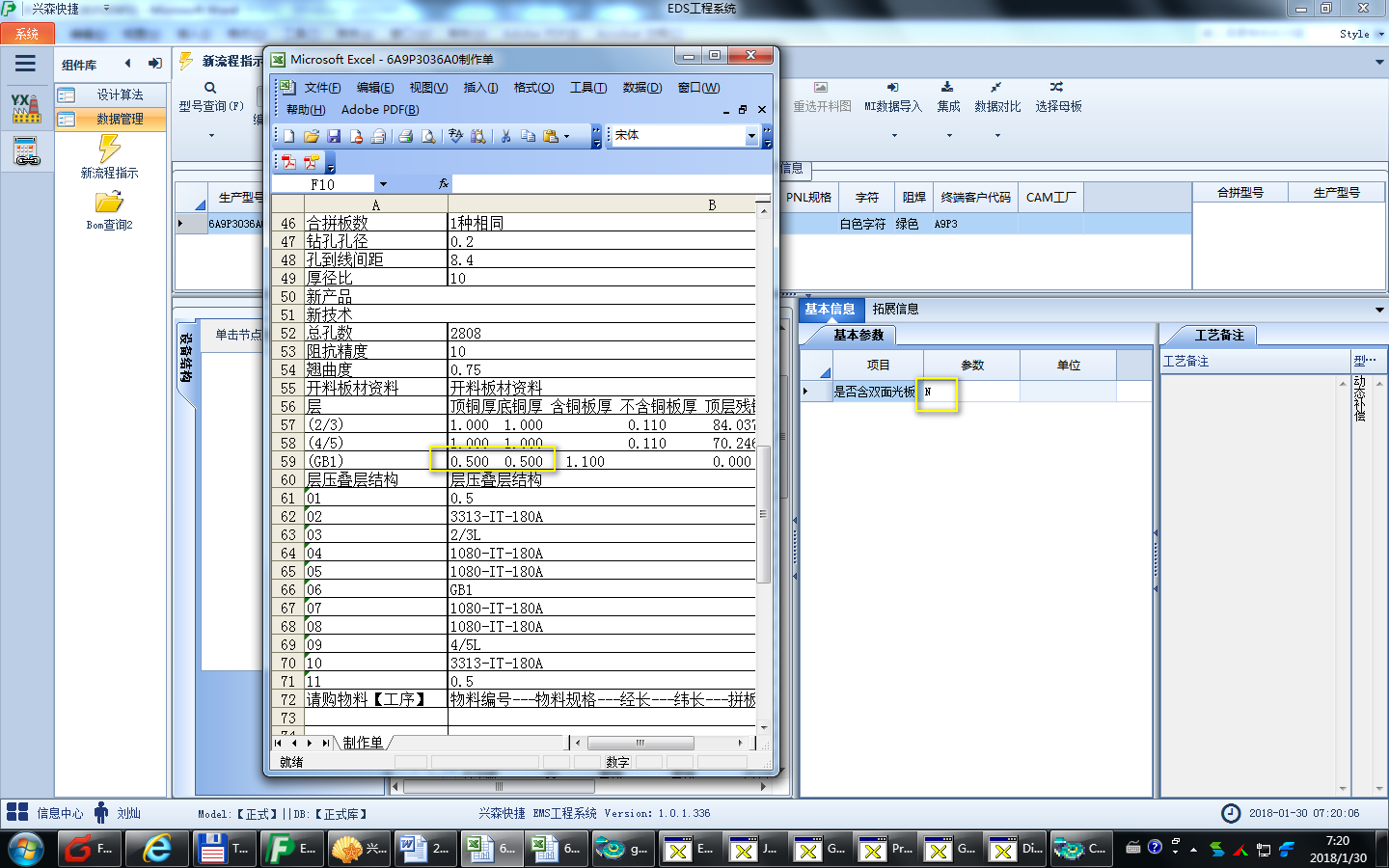1389x868 pixels.
Task: Select the 基本信息 tab
Action: 830,309
